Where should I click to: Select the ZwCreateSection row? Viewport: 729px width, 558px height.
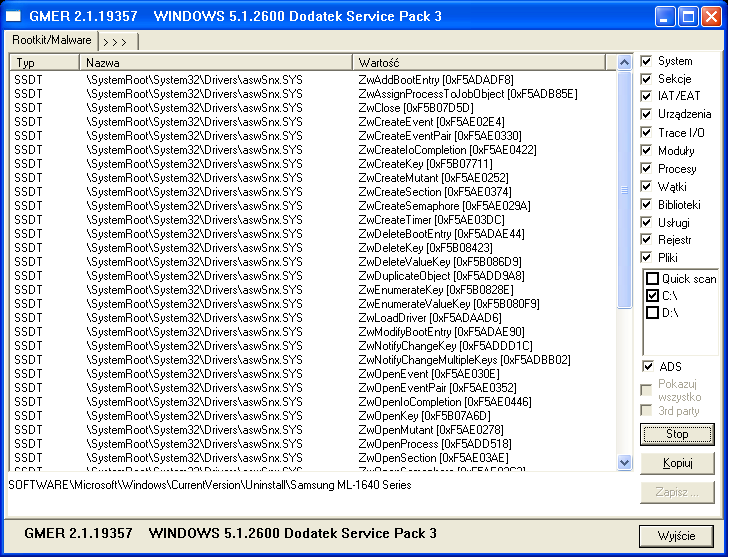coord(313,192)
